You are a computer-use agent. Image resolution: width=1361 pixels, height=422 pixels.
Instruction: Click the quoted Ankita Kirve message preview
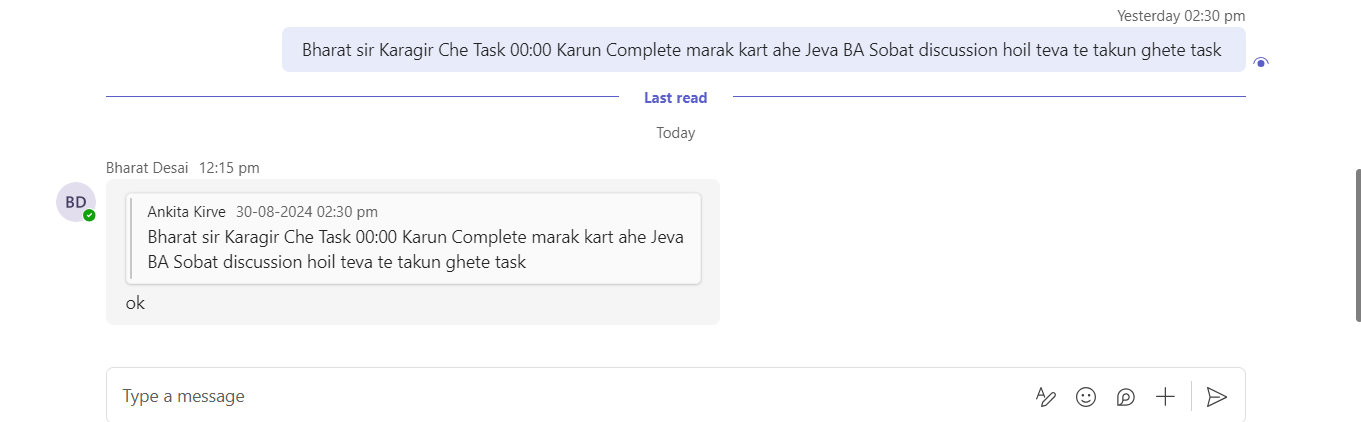pos(414,238)
